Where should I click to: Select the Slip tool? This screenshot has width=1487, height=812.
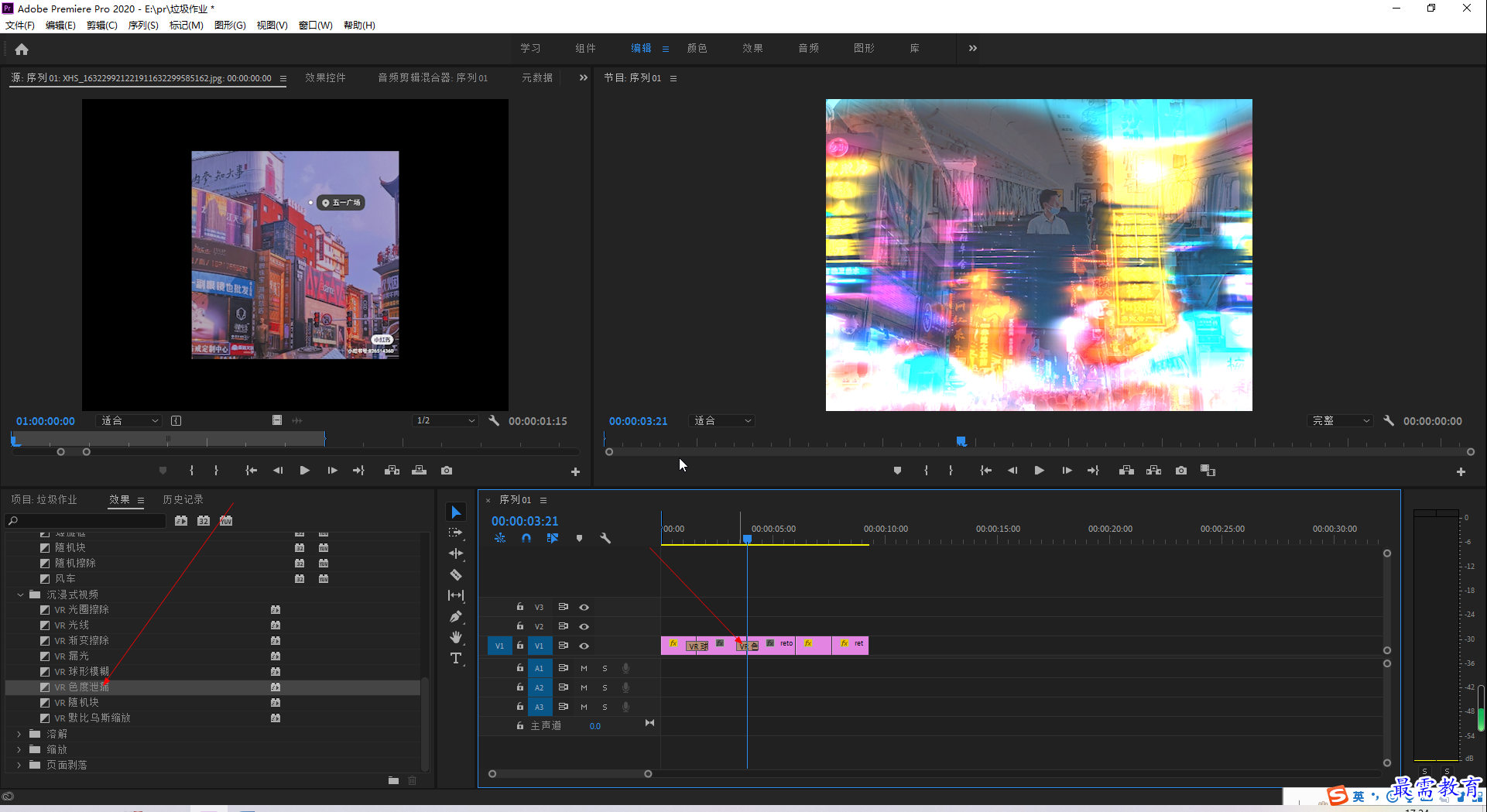456,595
